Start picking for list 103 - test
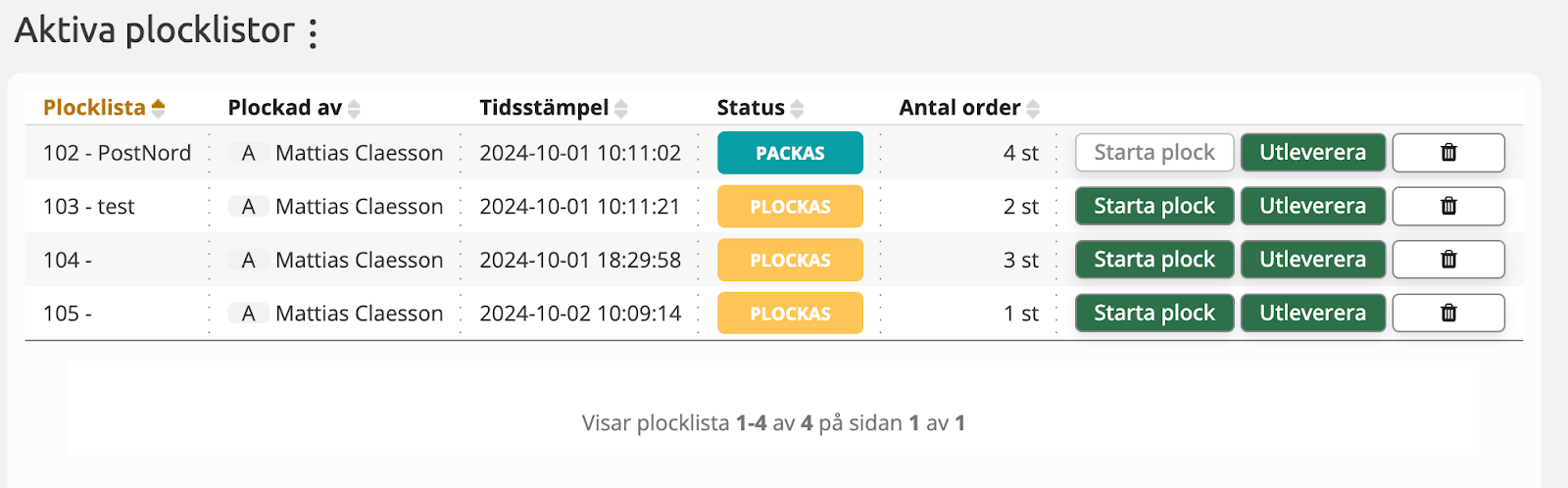This screenshot has width=1568, height=488. click(1153, 207)
